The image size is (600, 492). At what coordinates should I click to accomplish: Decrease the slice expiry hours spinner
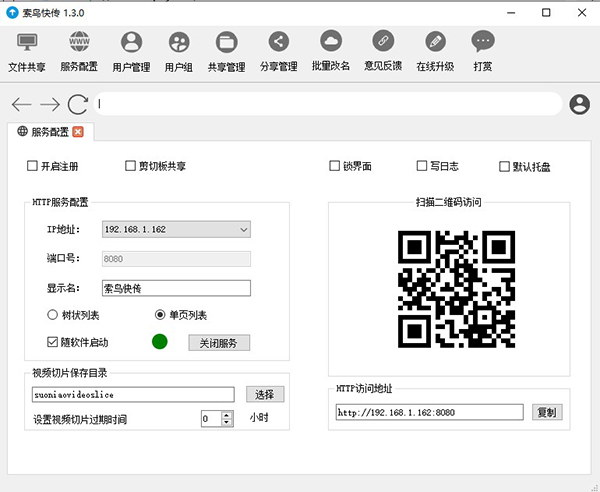click(x=227, y=422)
